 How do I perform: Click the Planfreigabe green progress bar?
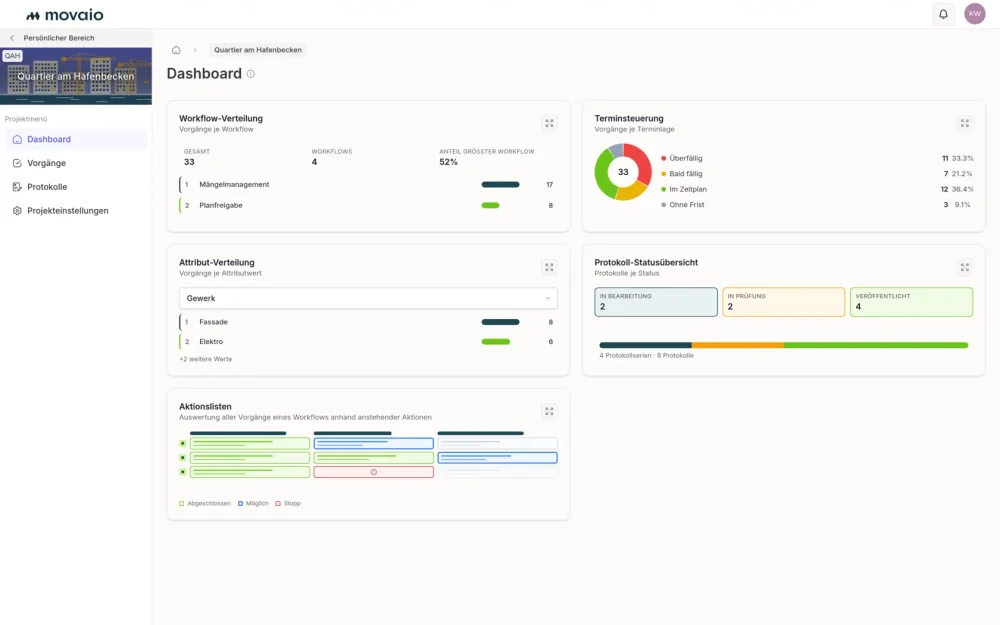(x=490, y=205)
